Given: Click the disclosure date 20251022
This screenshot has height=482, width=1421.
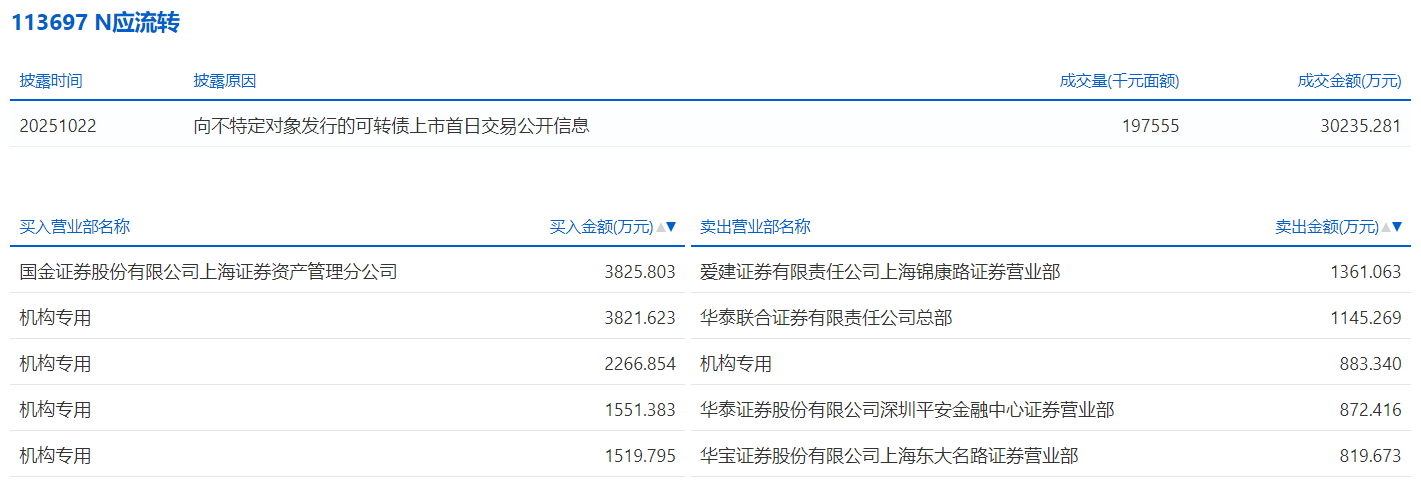Looking at the screenshot, I should pos(58,126).
